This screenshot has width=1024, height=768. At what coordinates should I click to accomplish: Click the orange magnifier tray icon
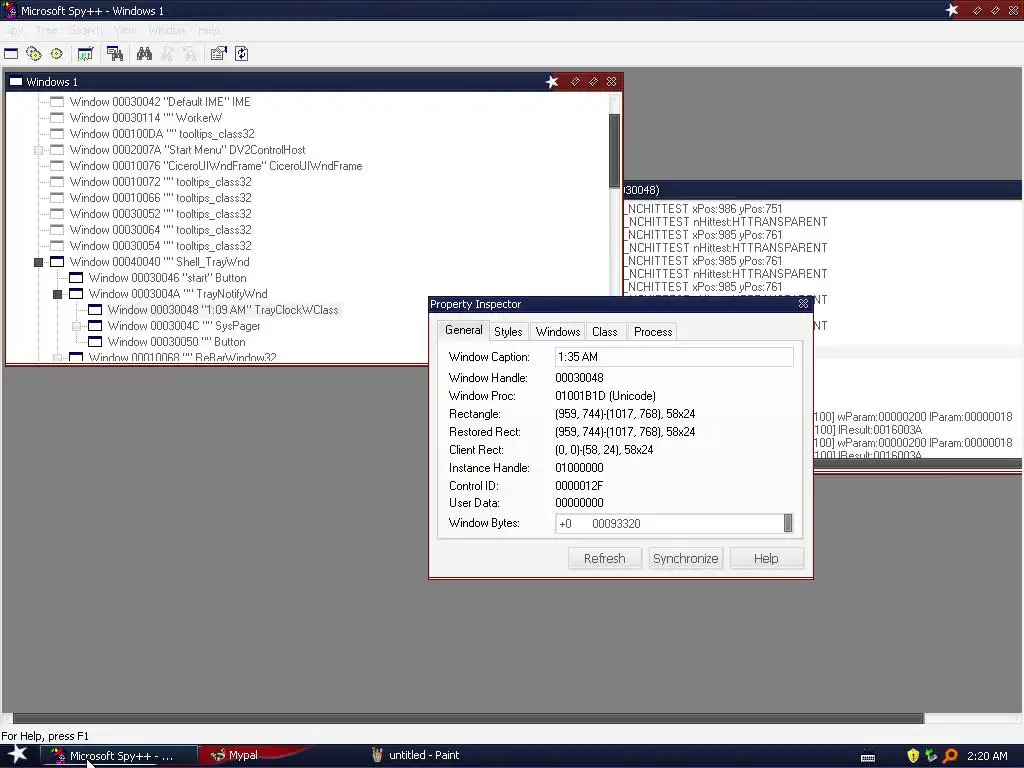(950, 756)
